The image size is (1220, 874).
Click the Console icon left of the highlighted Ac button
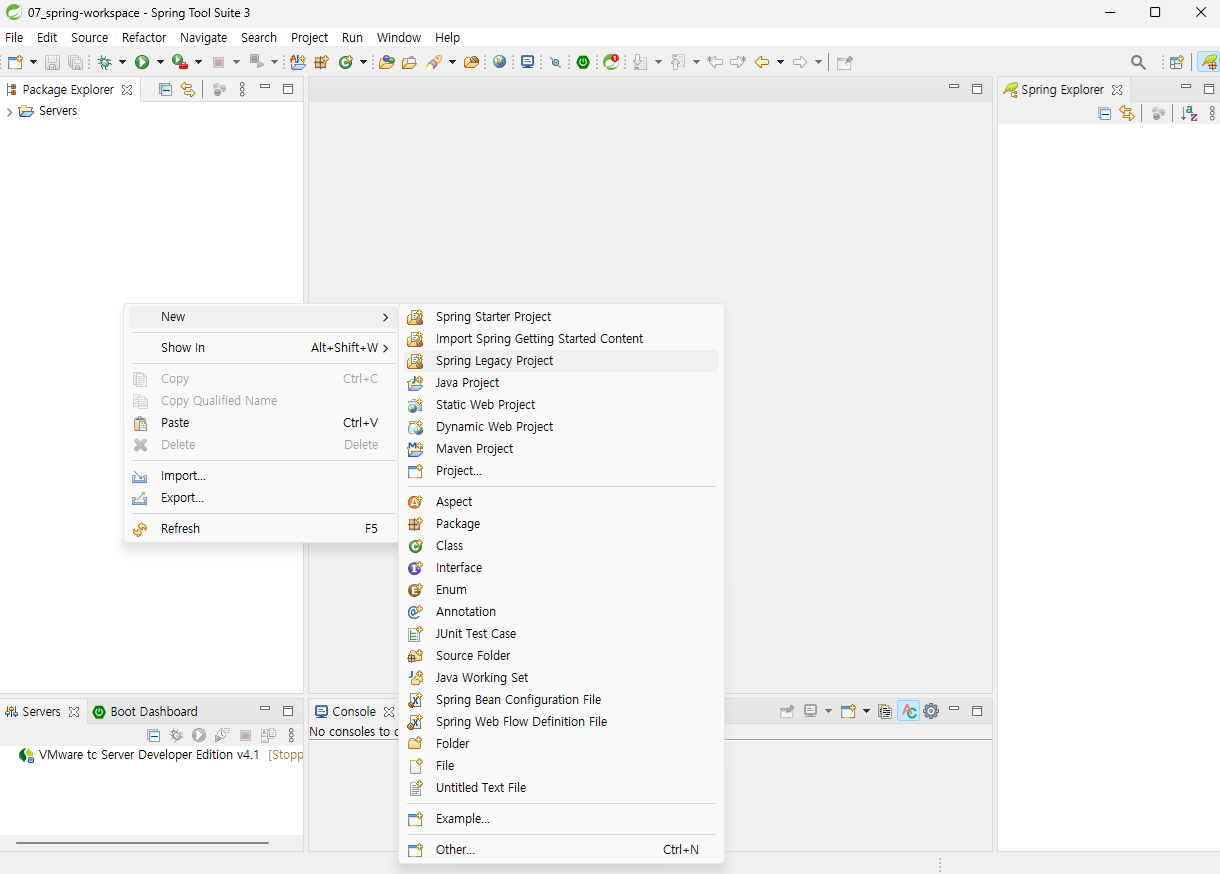click(885, 711)
